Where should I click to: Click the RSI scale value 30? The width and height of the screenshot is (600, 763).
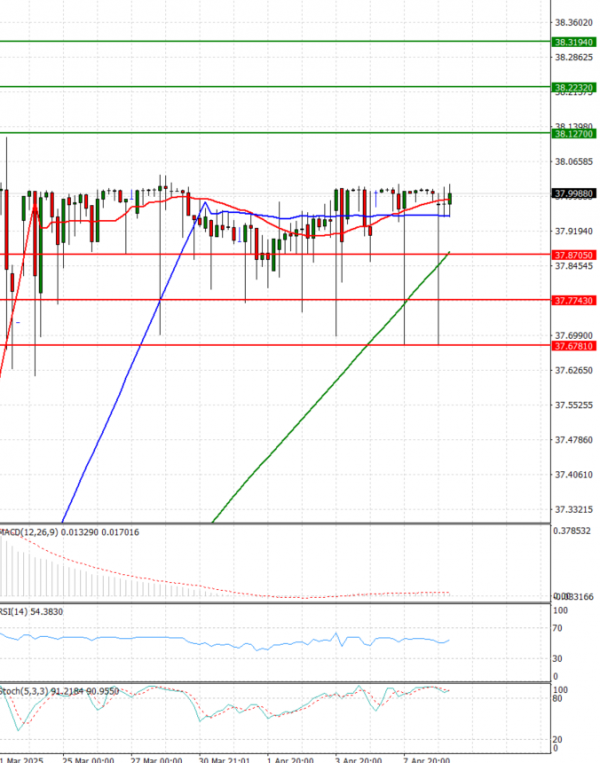pyautogui.click(x=557, y=659)
